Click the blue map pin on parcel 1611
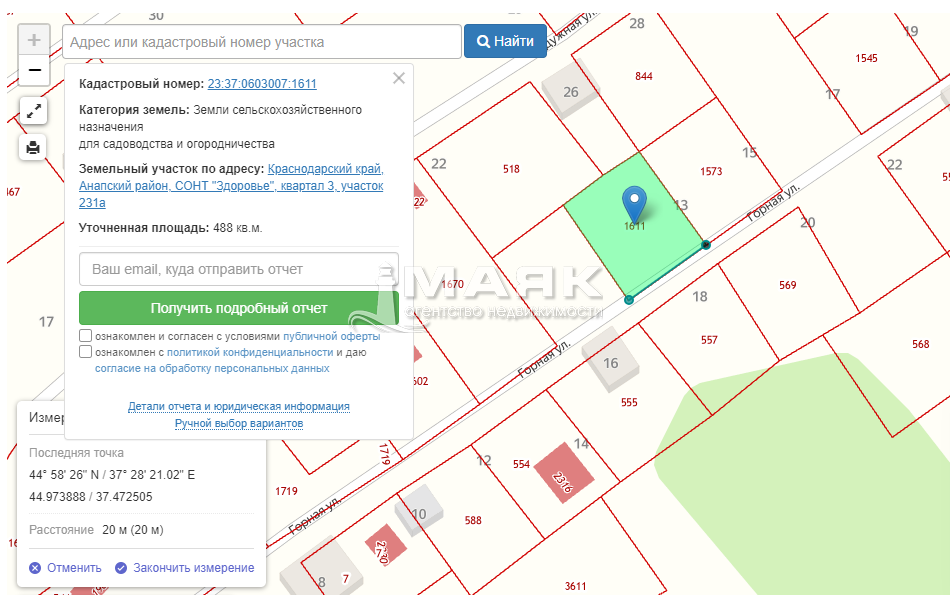This screenshot has width=950, height=595. pyautogui.click(x=634, y=203)
